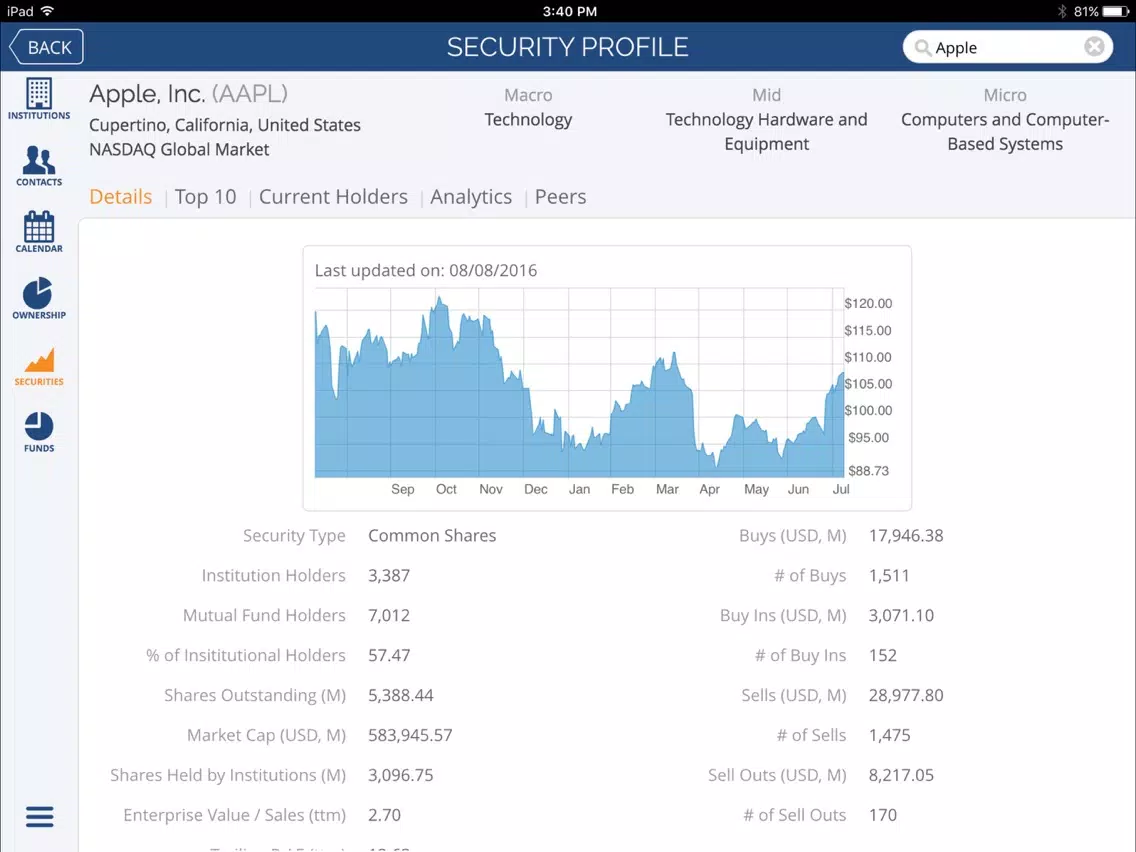Open the Funds sidebar icon

38,433
